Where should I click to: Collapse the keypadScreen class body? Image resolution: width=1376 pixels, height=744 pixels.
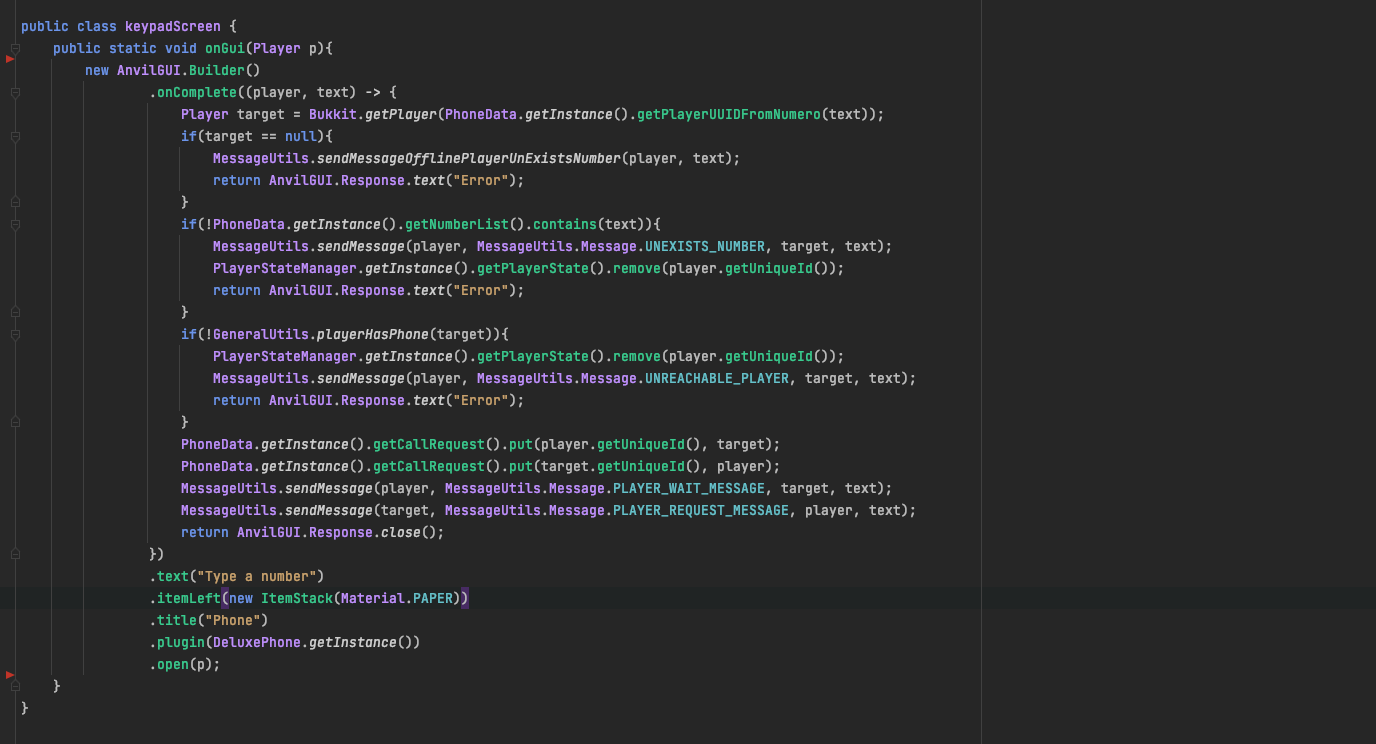[14, 26]
